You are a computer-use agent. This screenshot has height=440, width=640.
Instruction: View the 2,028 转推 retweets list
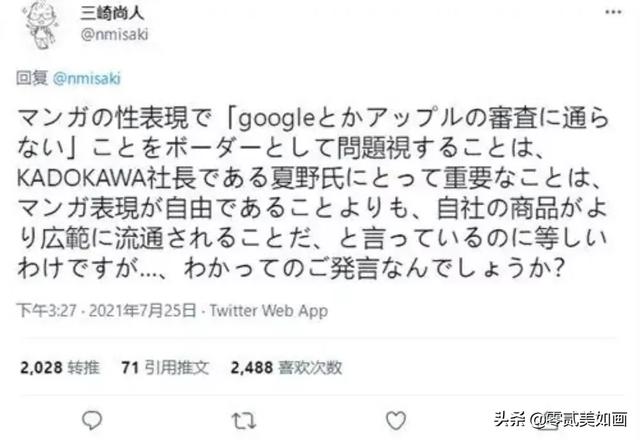click(60, 368)
